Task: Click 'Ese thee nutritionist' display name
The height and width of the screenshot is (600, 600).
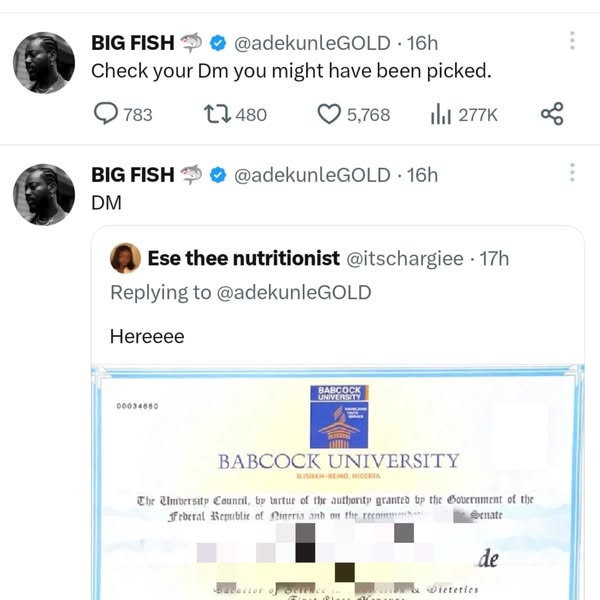Action: click(x=243, y=258)
